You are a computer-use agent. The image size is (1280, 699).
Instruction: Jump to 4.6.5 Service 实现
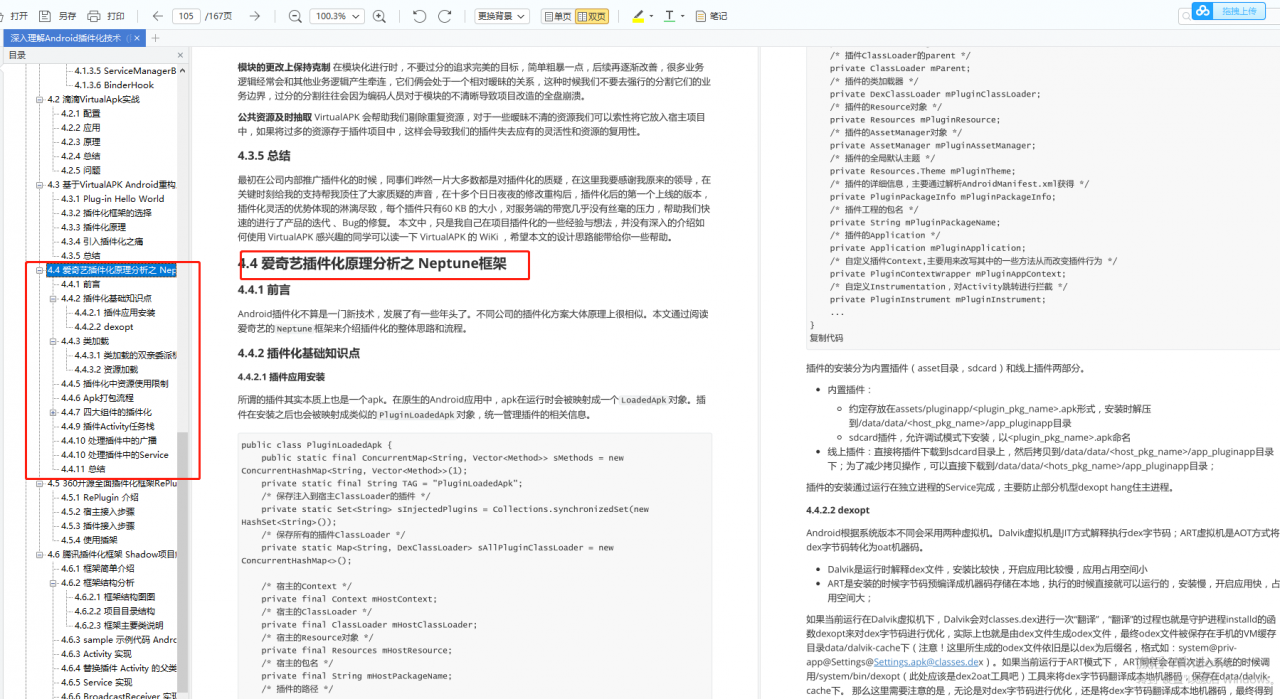coord(96,682)
